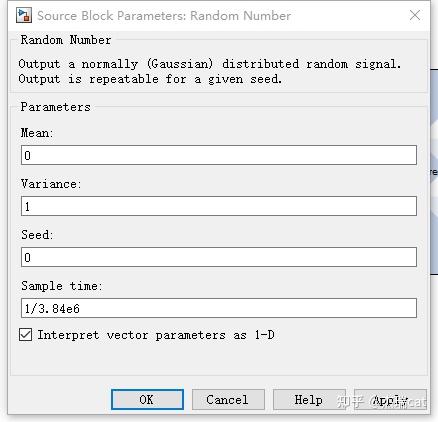Select the Variance input box
Screen dimensions: 438x422
click(x=219, y=206)
